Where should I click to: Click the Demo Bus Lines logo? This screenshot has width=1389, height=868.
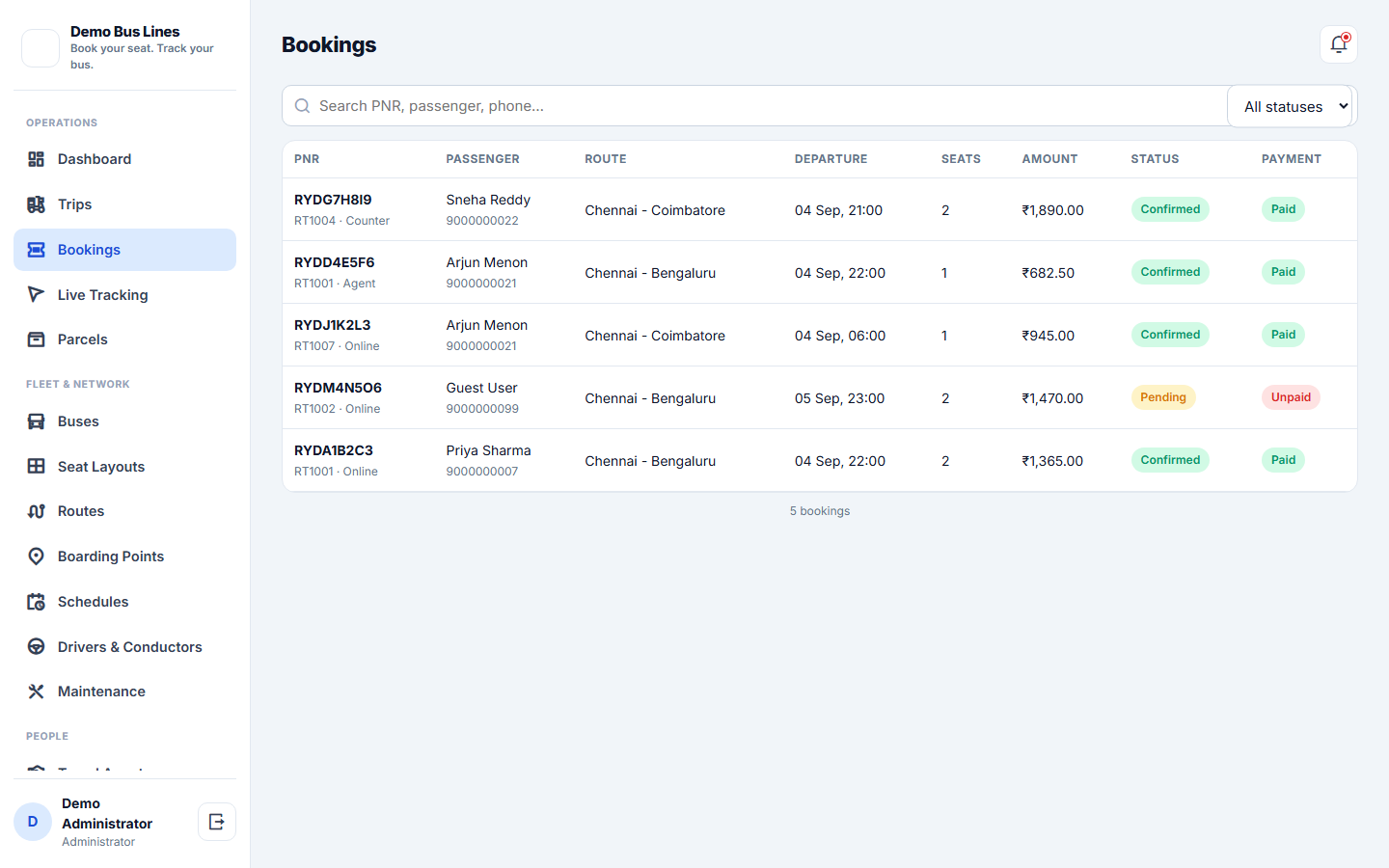click(x=41, y=48)
